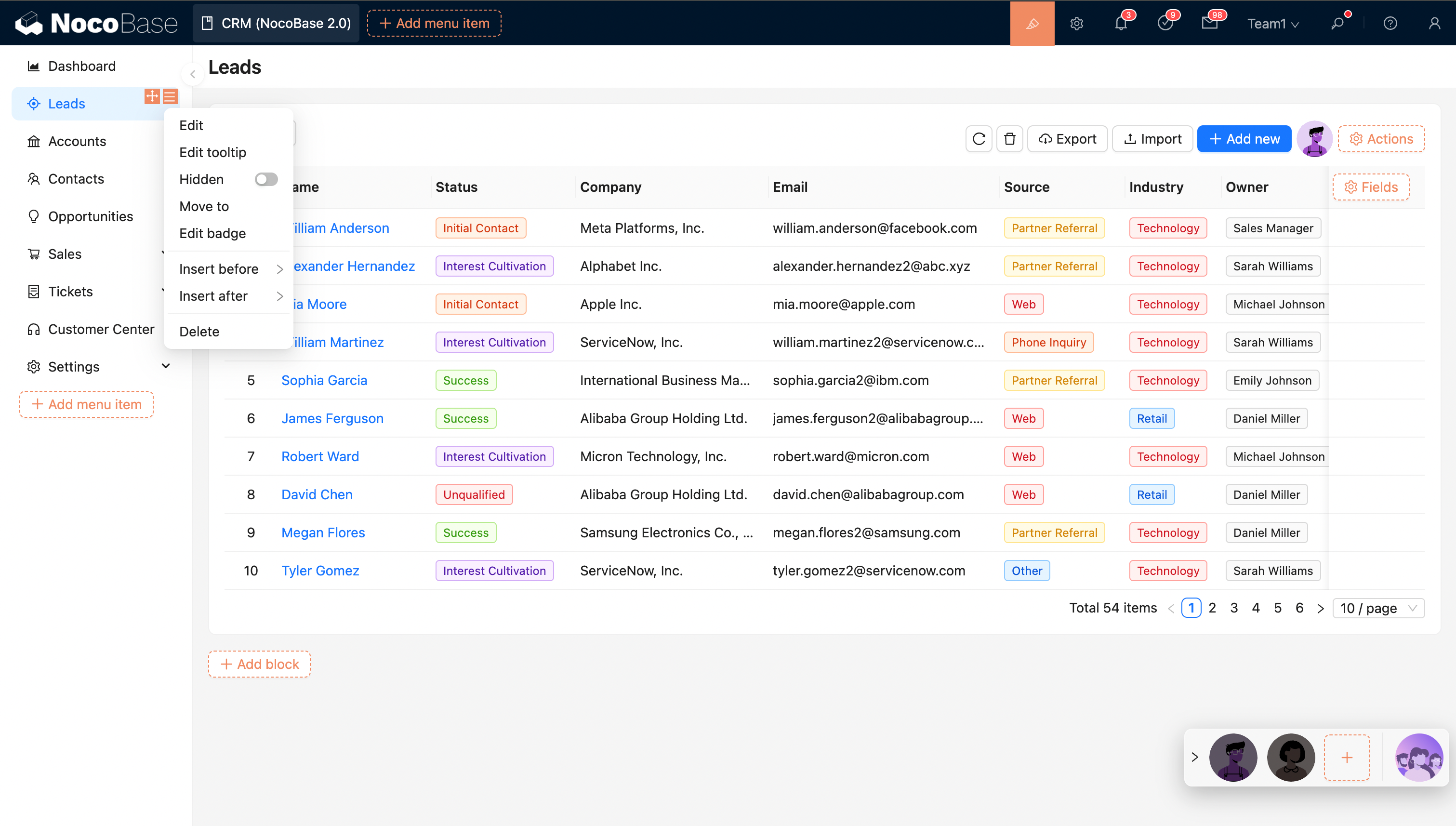Open the notifications bell icon
This screenshot has width=1456, height=826.
[1120, 23]
